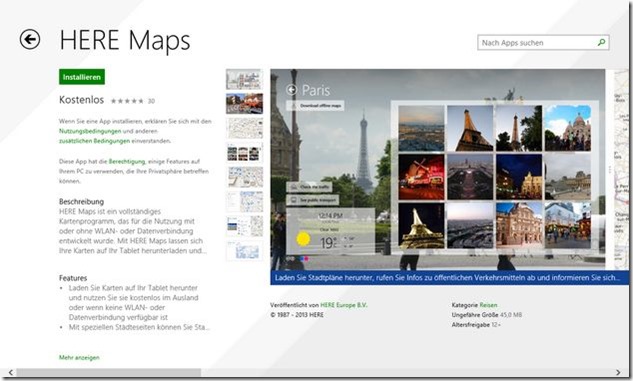Select the sixth screenshot thumbnail
Screen dimensions: 633x381
pyautogui.click(x=244, y=202)
